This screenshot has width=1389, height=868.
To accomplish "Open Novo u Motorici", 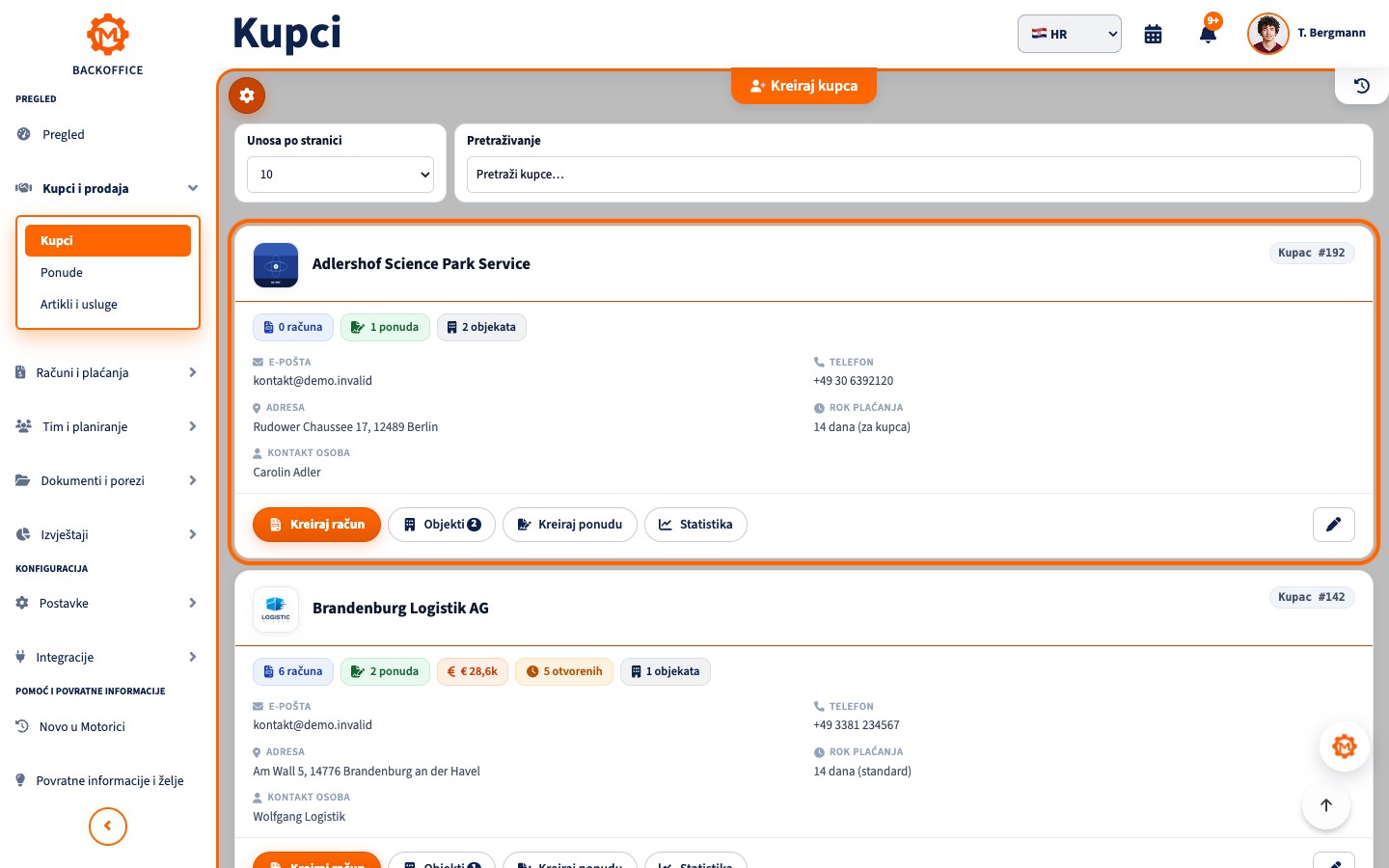I will coord(107,726).
